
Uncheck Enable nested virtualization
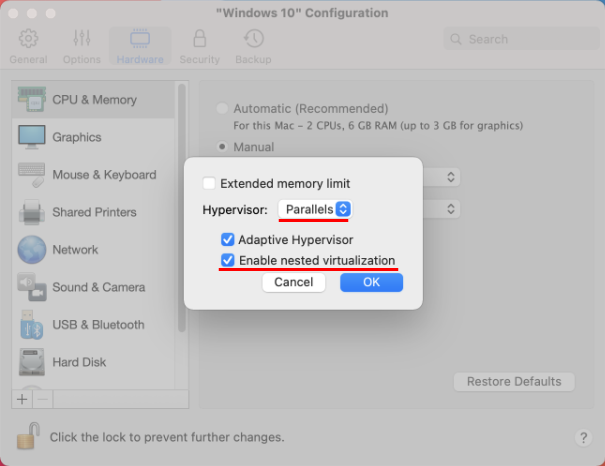point(227,261)
